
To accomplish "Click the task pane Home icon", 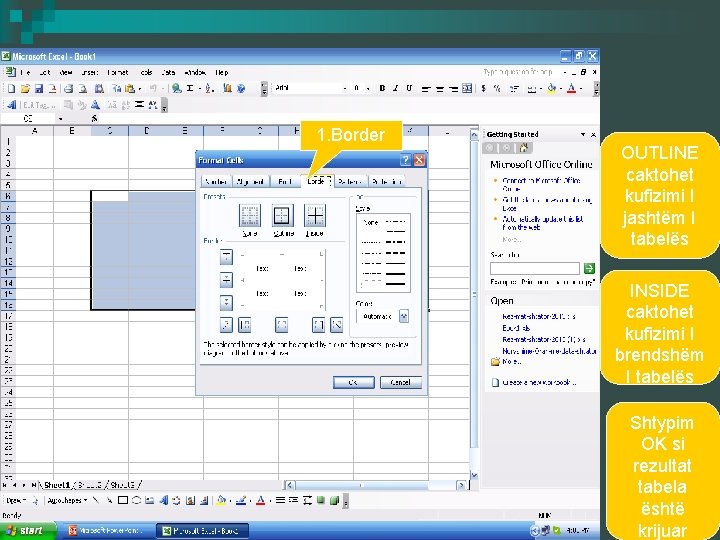I will click(x=523, y=148).
